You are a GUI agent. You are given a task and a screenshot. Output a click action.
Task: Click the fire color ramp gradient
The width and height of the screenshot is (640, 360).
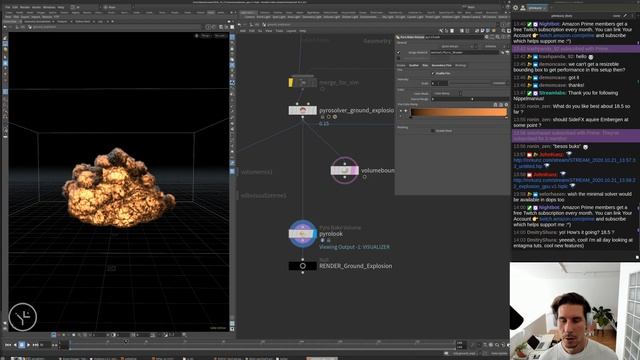coord(458,112)
